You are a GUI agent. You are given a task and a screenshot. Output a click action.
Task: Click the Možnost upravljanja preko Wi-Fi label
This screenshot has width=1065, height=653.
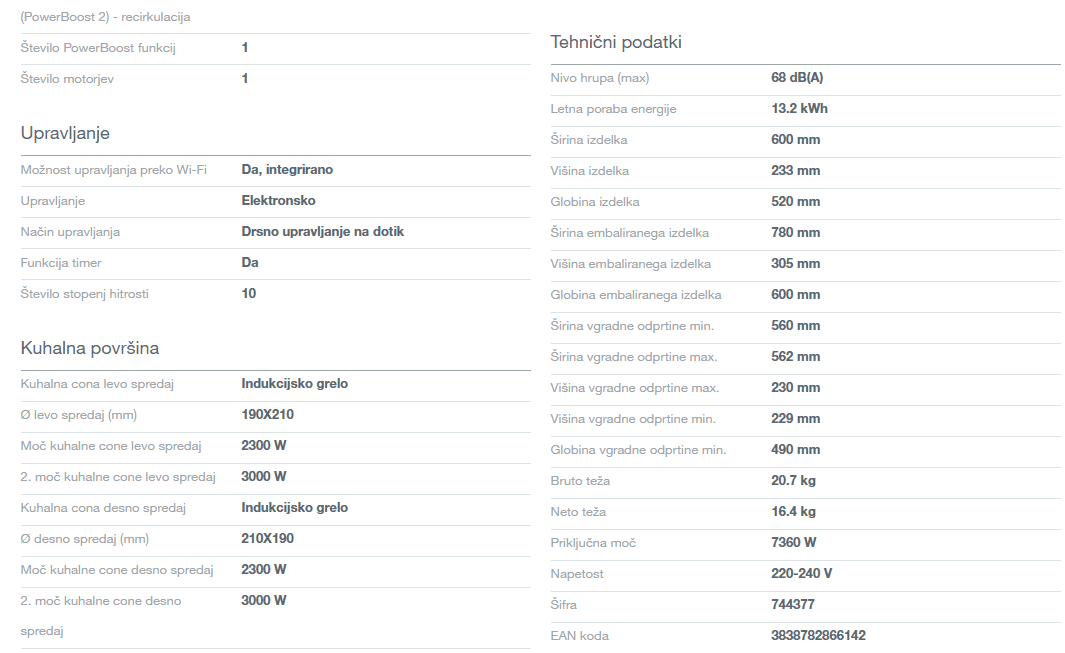click(113, 170)
